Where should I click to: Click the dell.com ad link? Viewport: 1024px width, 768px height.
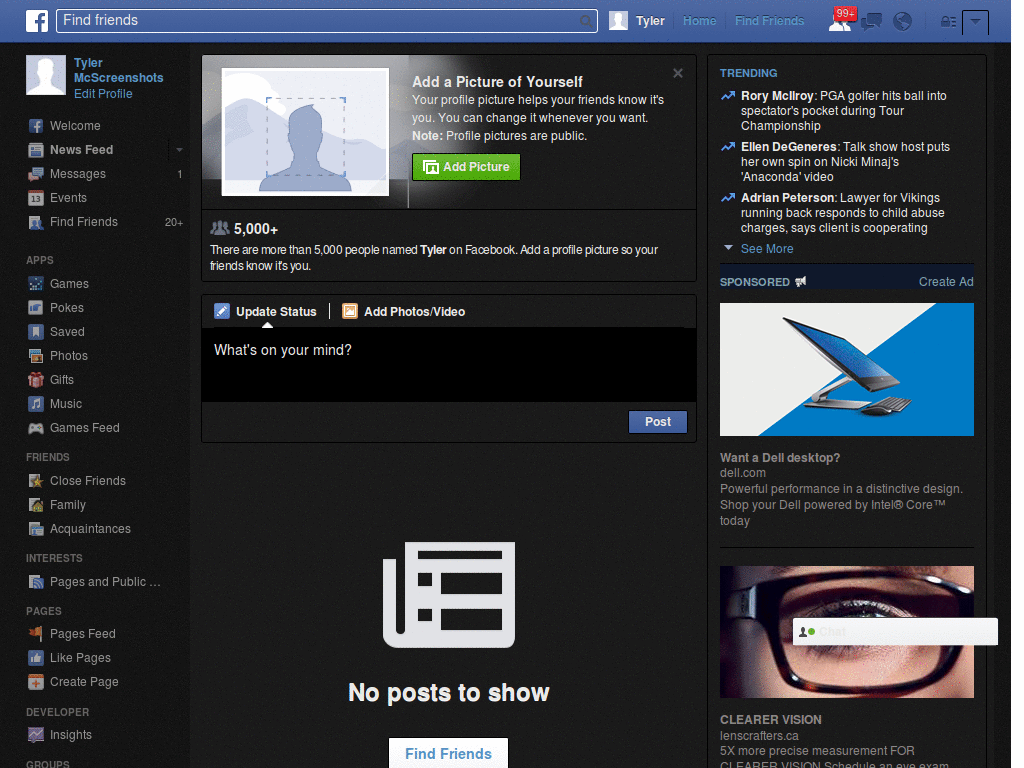click(x=743, y=473)
